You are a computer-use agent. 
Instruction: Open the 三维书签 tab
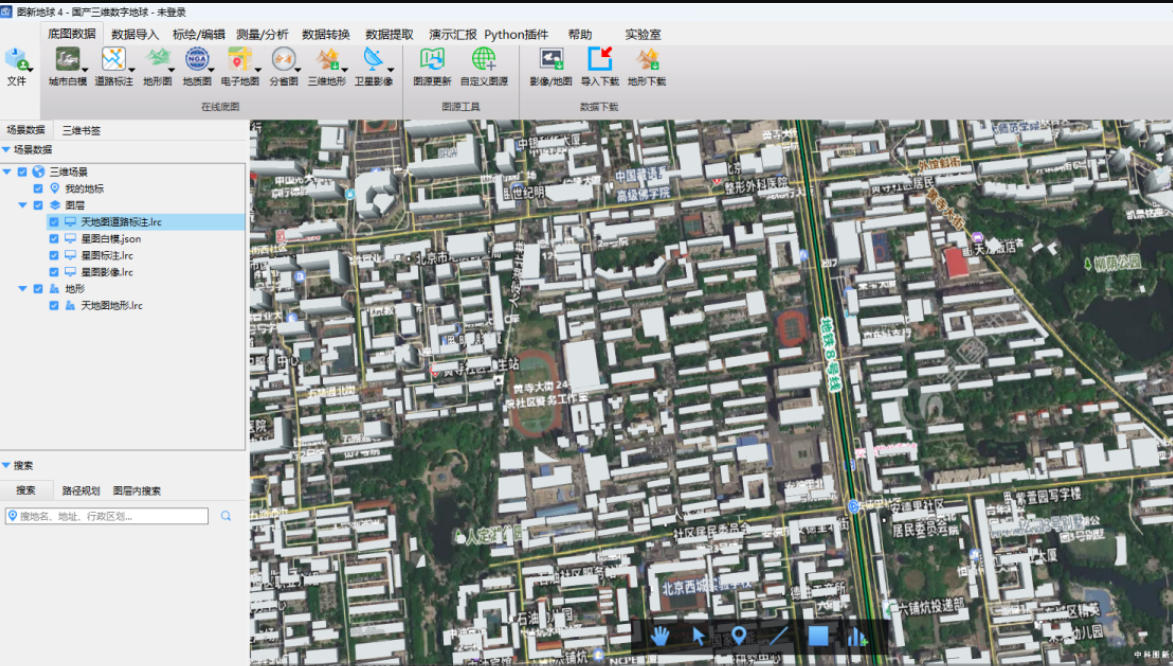(x=81, y=130)
